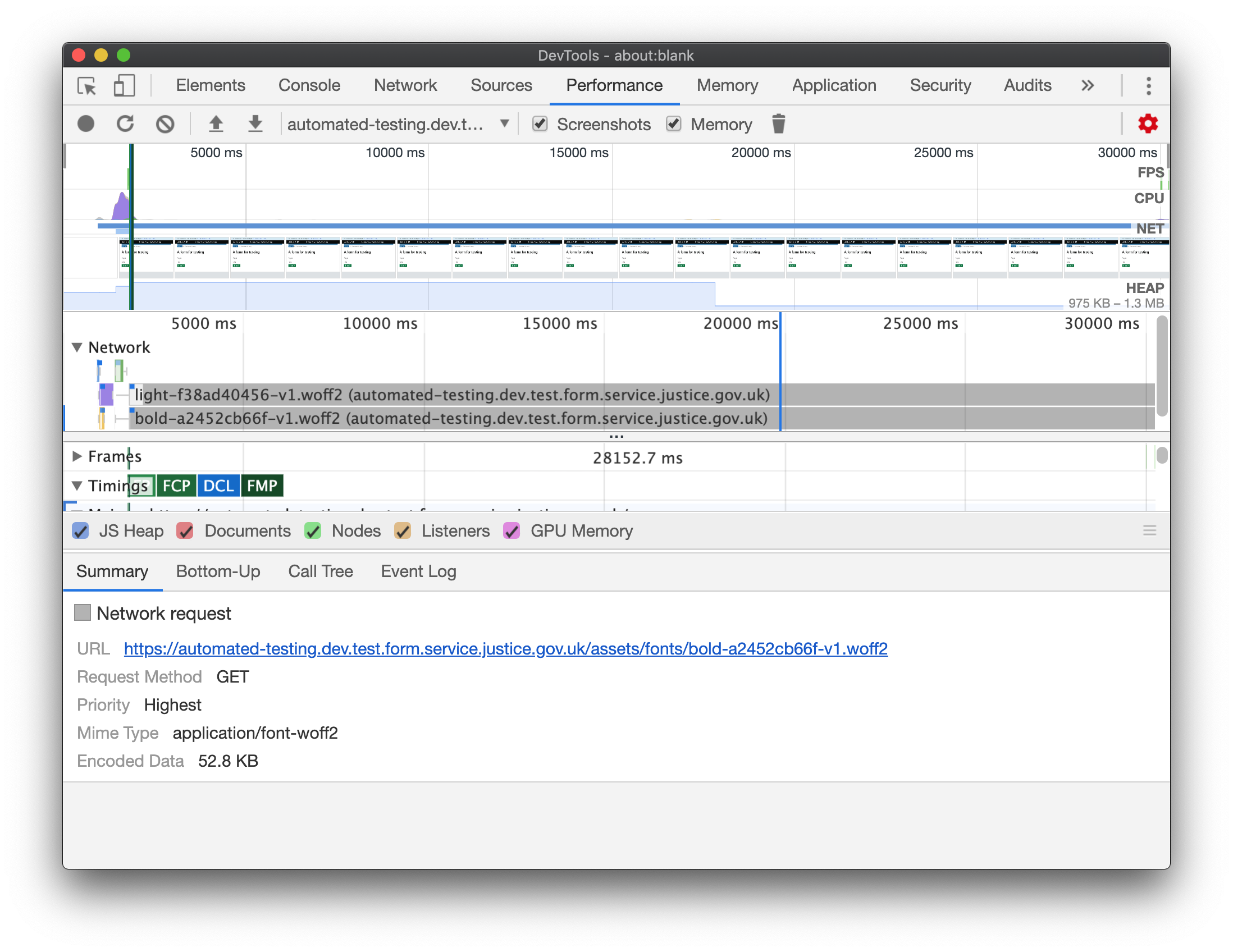The image size is (1233, 952).
Task: Reload page and record performance
Action: pos(125,123)
